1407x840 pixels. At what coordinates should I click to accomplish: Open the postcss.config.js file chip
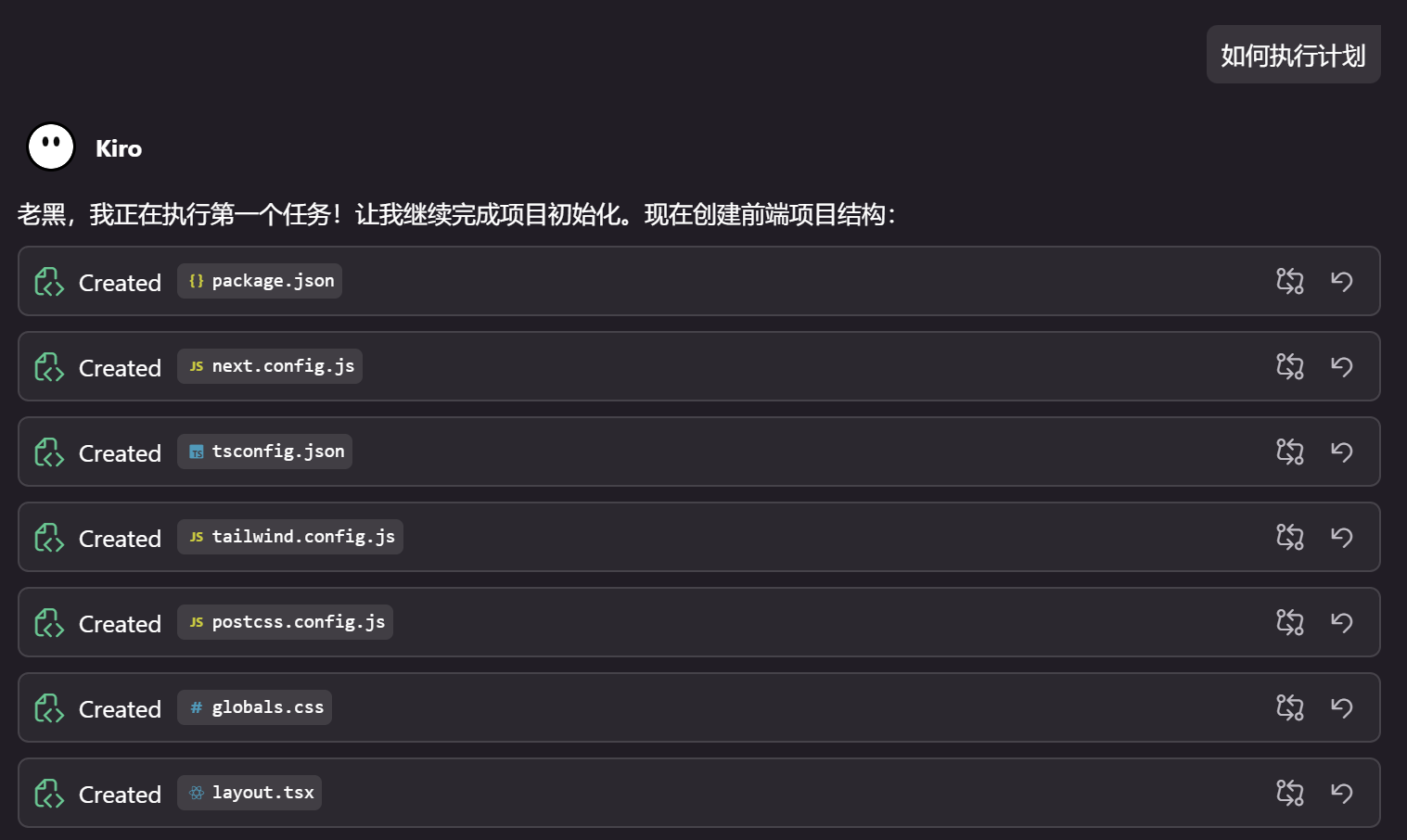point(284,622)
